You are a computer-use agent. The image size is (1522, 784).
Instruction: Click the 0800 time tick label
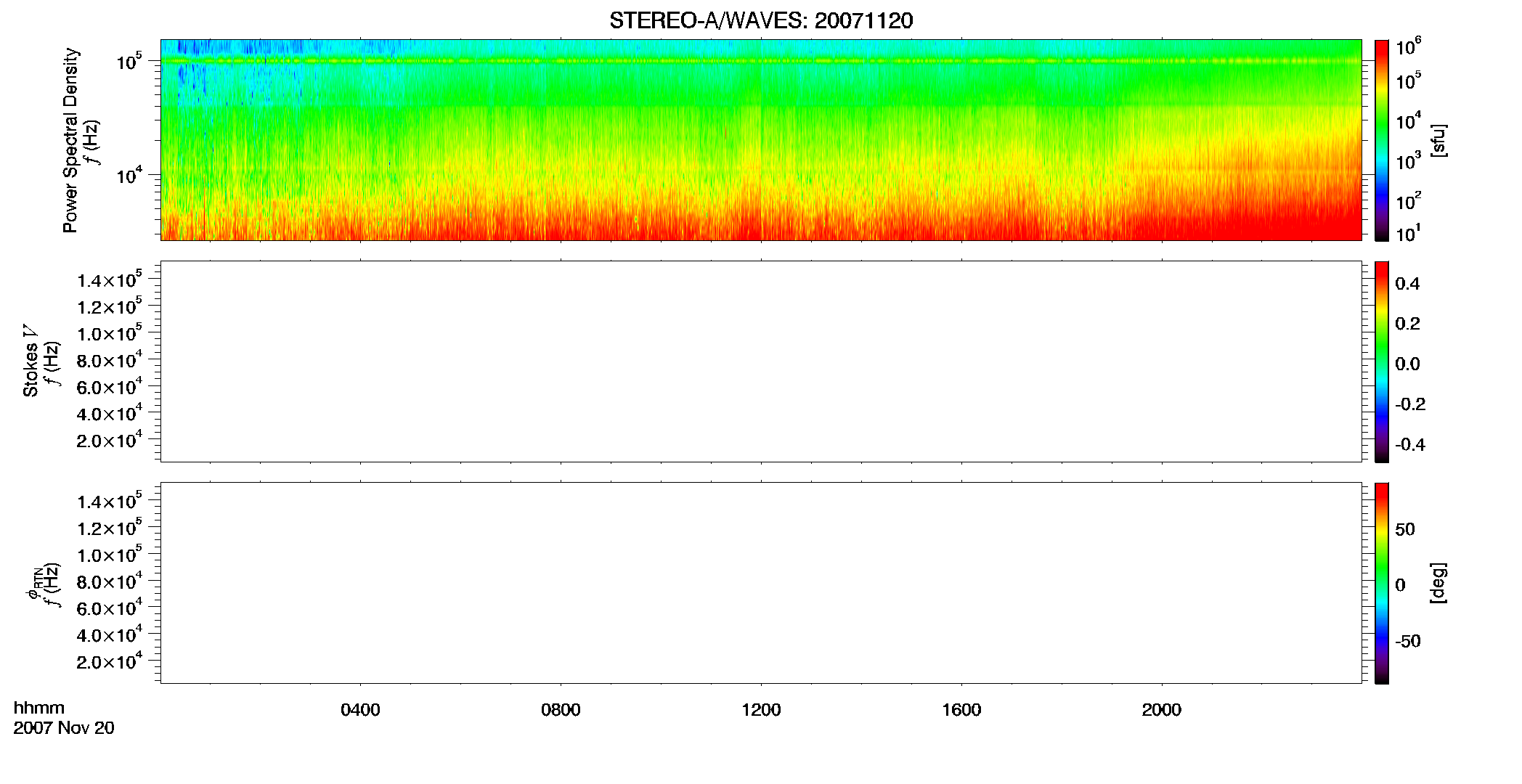pos(561,710)
